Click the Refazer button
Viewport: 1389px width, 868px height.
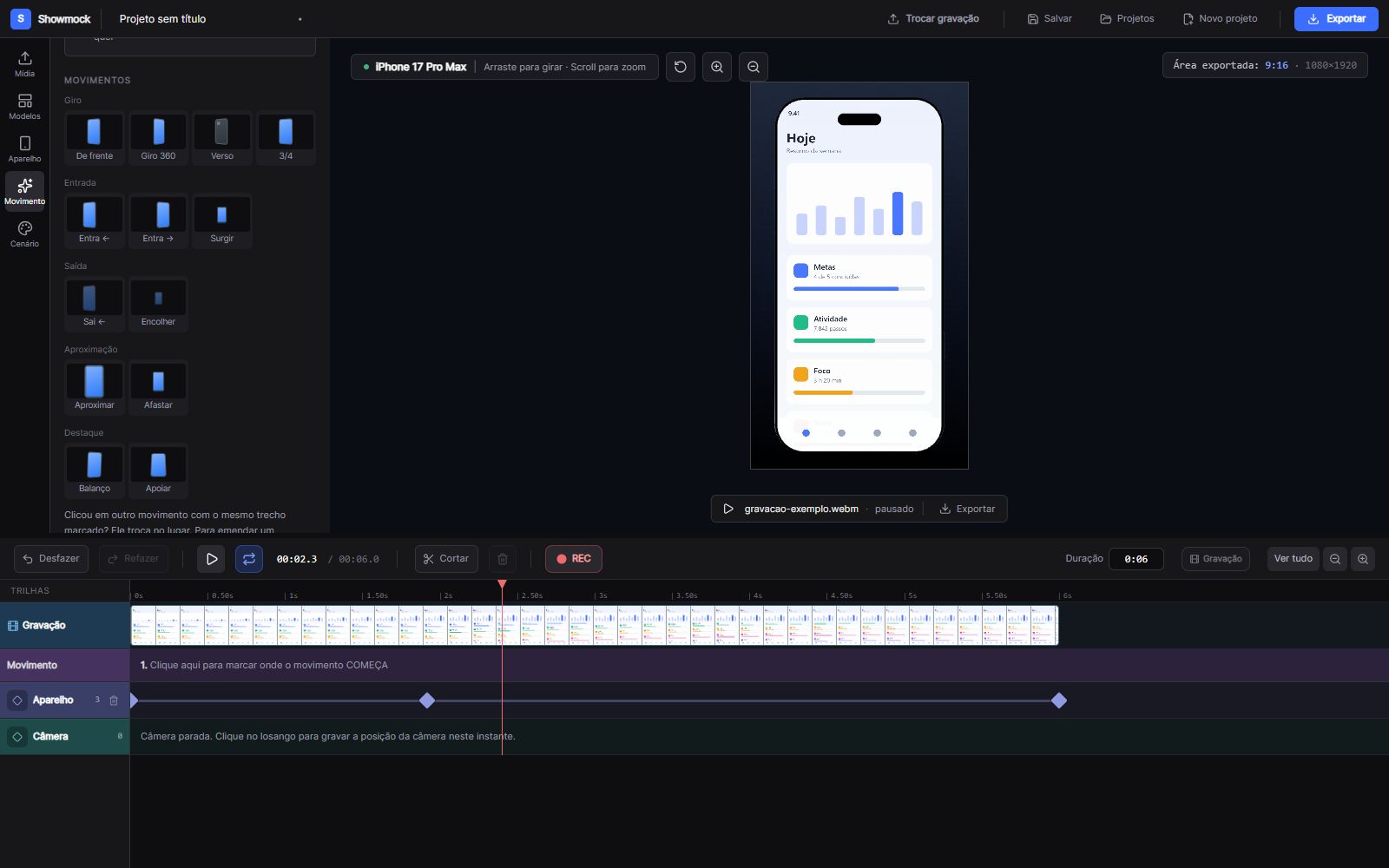(134, 559)
